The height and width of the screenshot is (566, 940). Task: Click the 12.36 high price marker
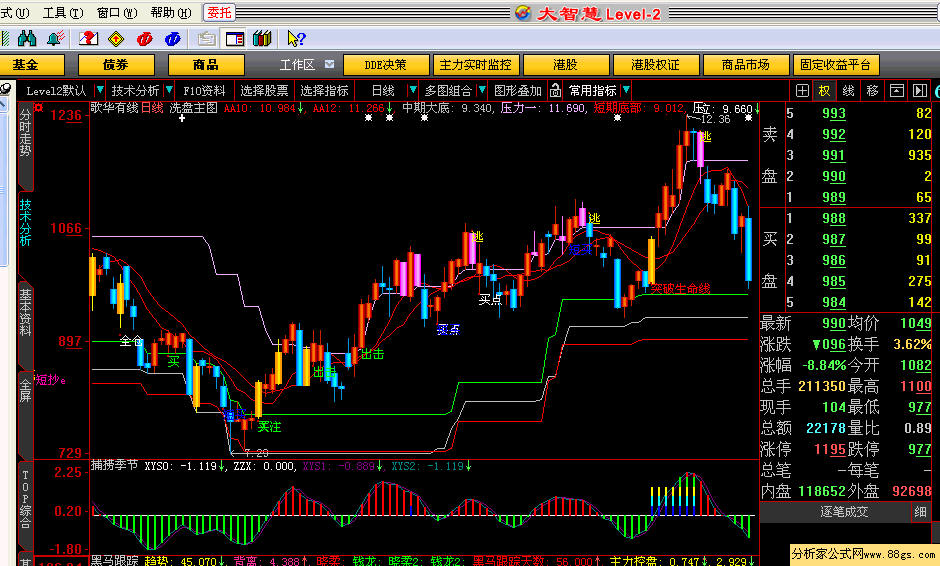(x=716, y=119)
